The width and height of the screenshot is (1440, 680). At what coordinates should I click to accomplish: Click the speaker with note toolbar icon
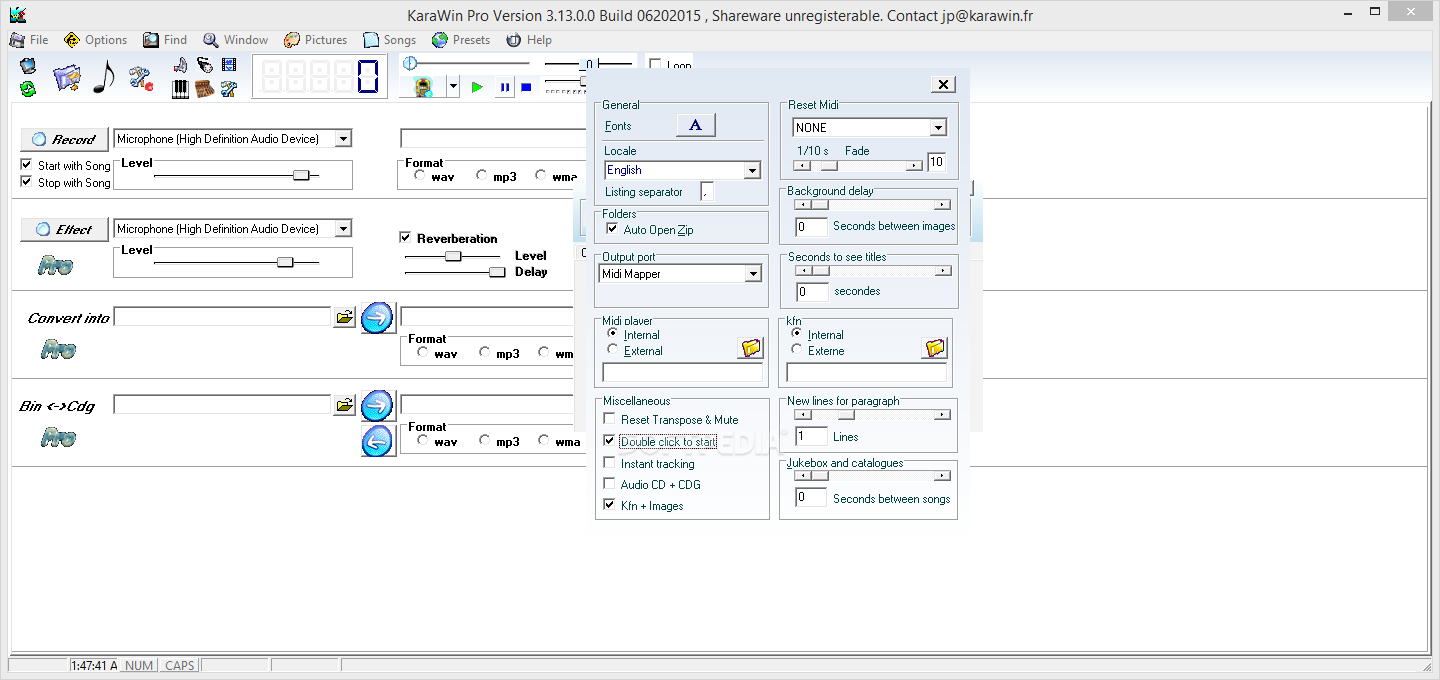pyautogui.click(x=181, y=66)
